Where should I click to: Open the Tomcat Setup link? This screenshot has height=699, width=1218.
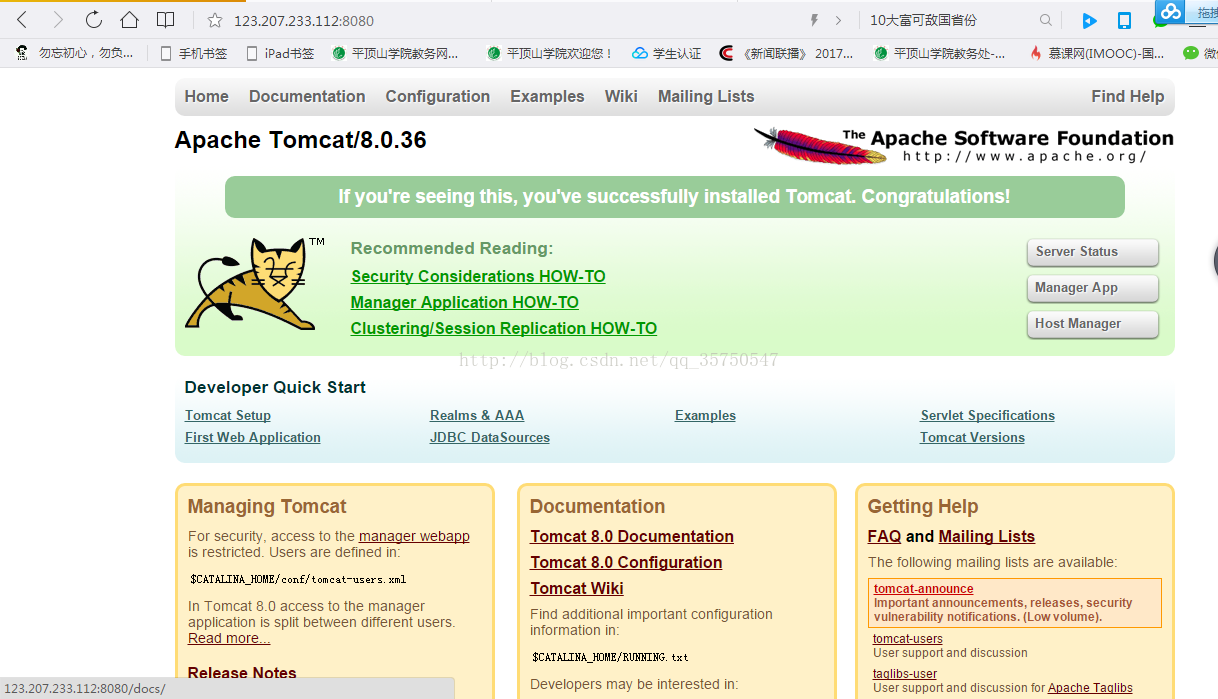(x=228, y=415)
